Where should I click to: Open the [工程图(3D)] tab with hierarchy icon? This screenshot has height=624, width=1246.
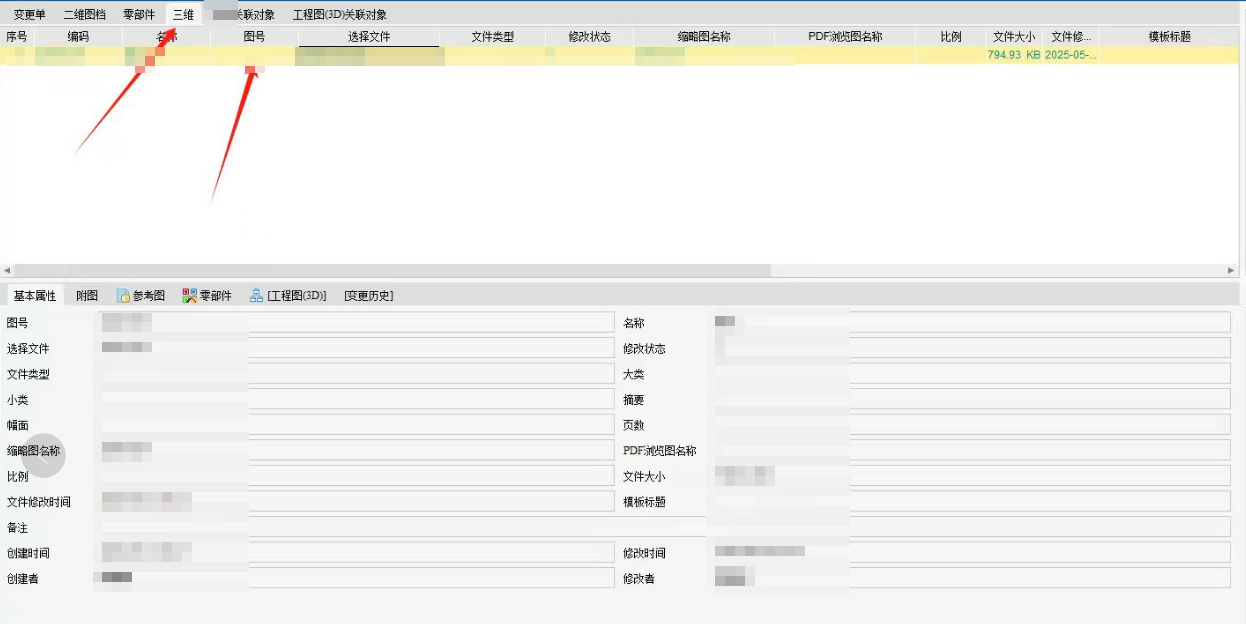point(288,296)
